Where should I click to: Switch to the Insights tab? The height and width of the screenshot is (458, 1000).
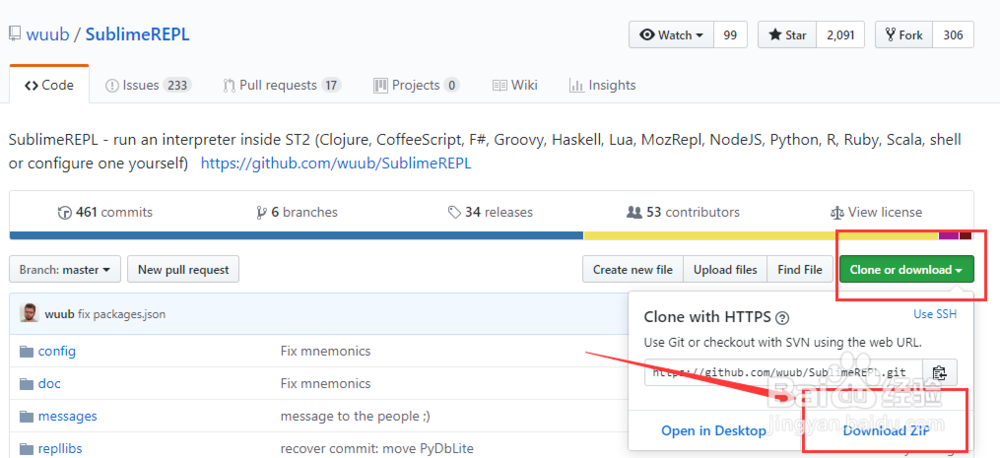point(602,85)
